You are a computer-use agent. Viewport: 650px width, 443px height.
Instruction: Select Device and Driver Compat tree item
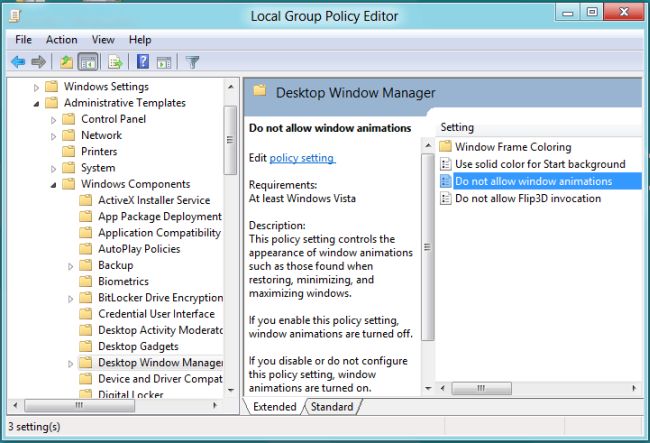tap(160, 379)
